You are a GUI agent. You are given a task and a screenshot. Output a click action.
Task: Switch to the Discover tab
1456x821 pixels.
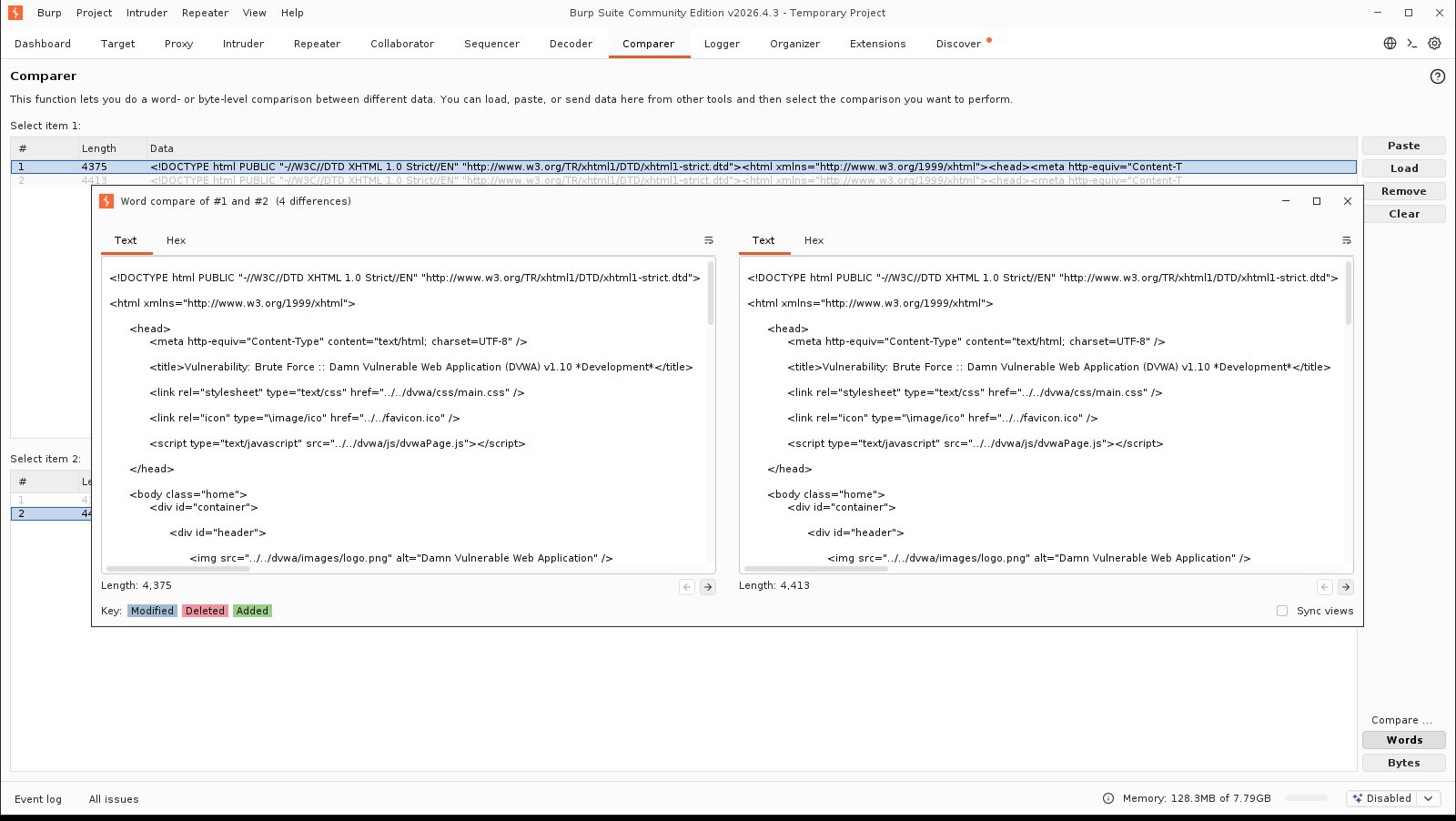958,44
